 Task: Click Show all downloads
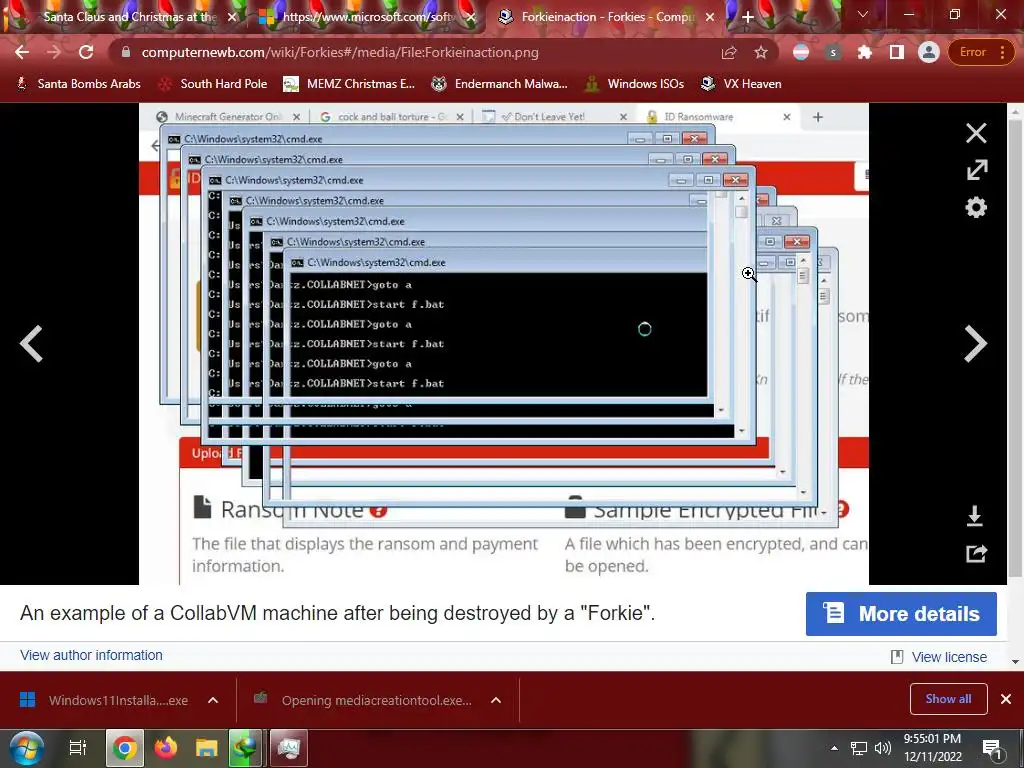point(948,699)
